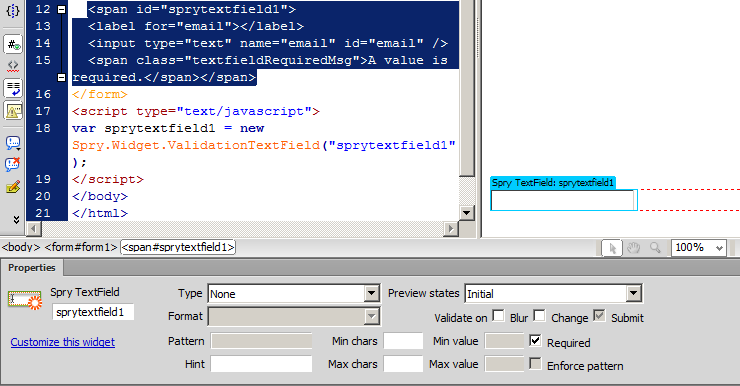
Task: Select the <span#sprytextfield1> tag selector
Action: coord(178,247)
